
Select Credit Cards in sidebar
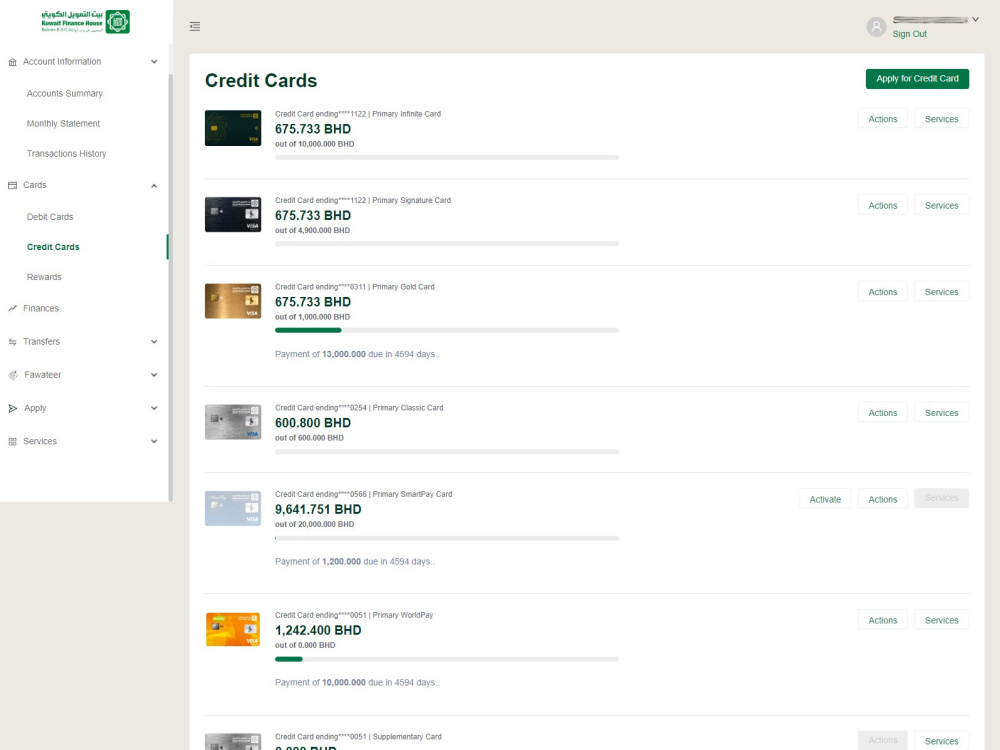53,247
